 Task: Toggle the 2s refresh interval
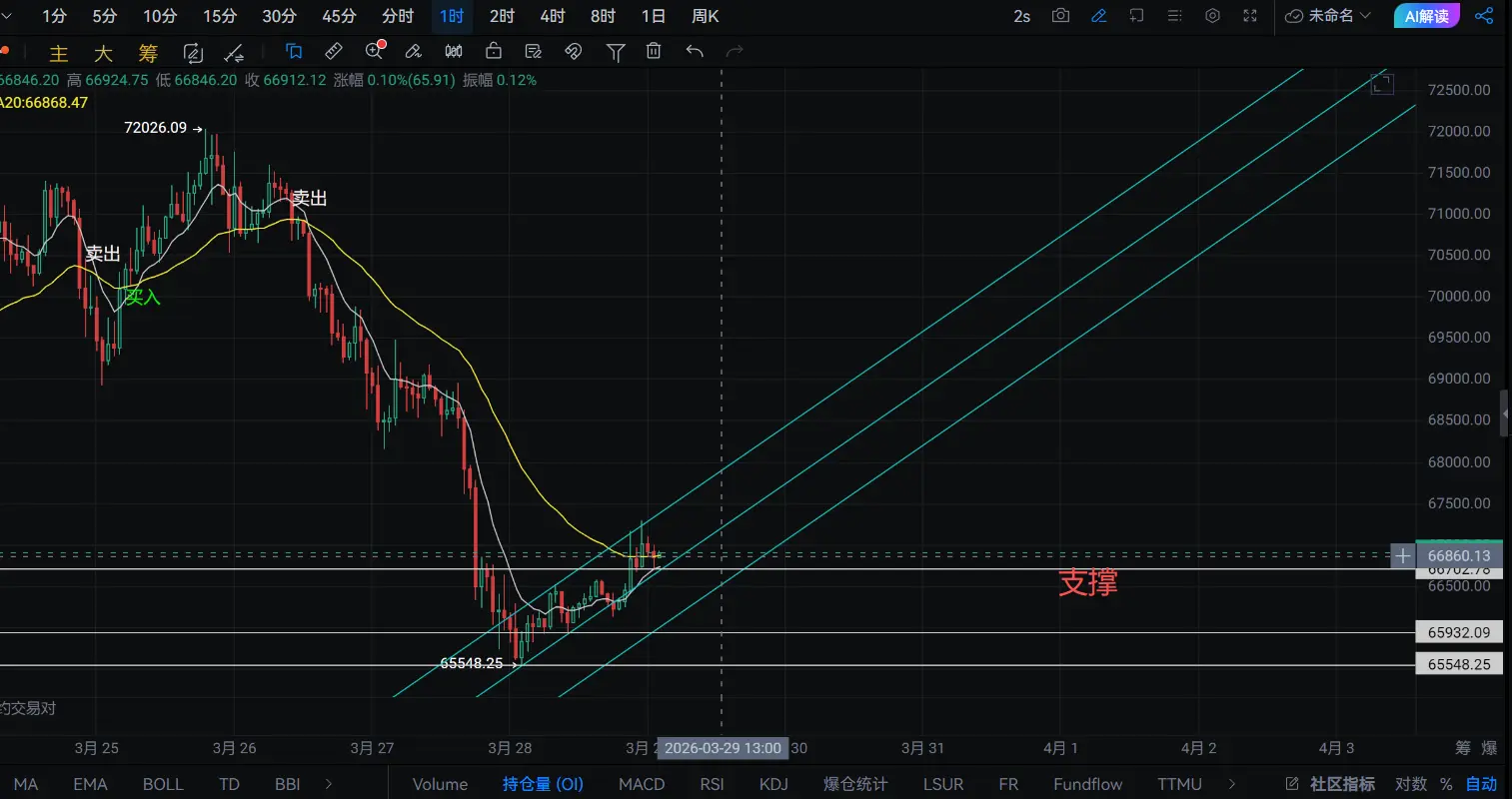coord(1021,16)
